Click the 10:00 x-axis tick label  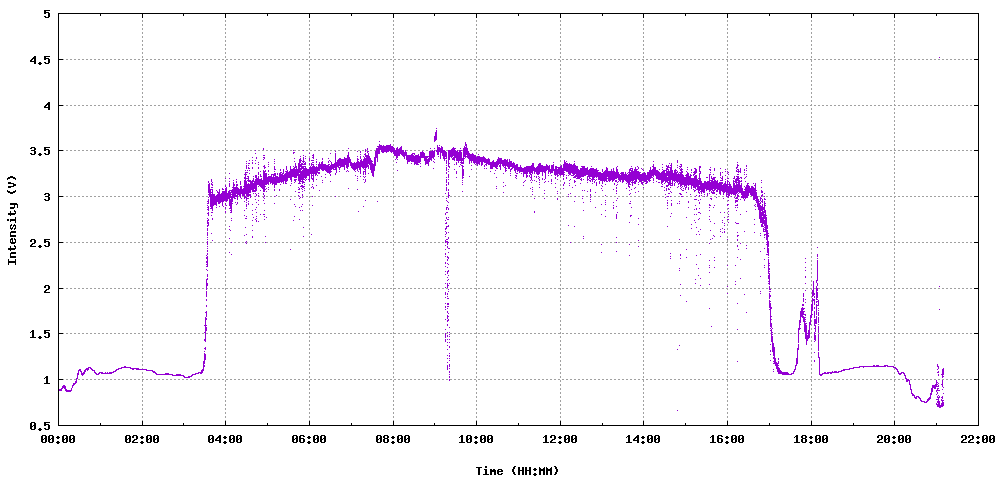(x=476, y=439)
